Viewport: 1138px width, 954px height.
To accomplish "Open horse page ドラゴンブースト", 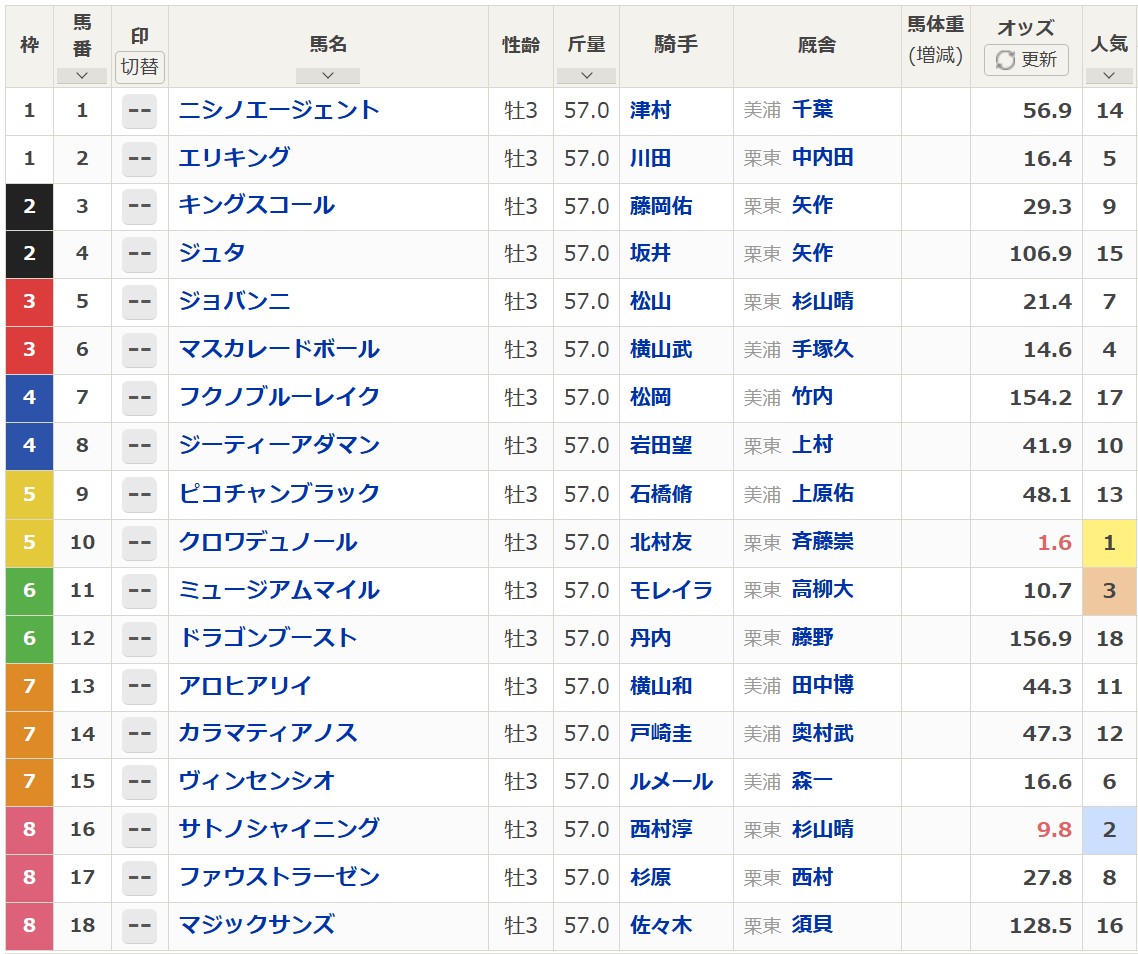I will (x=268, y=637).
